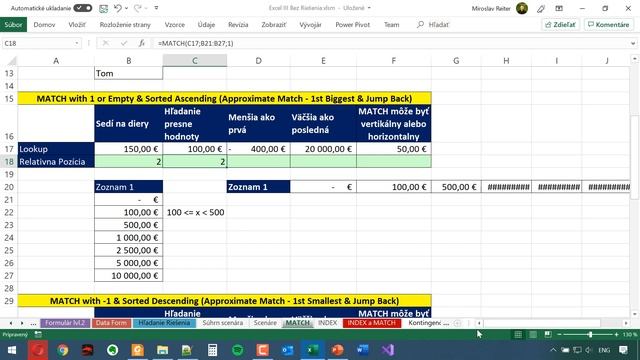Open the Súbor tab
The height and width of the screenshot is (360, 640).
[x=13, y=24]
